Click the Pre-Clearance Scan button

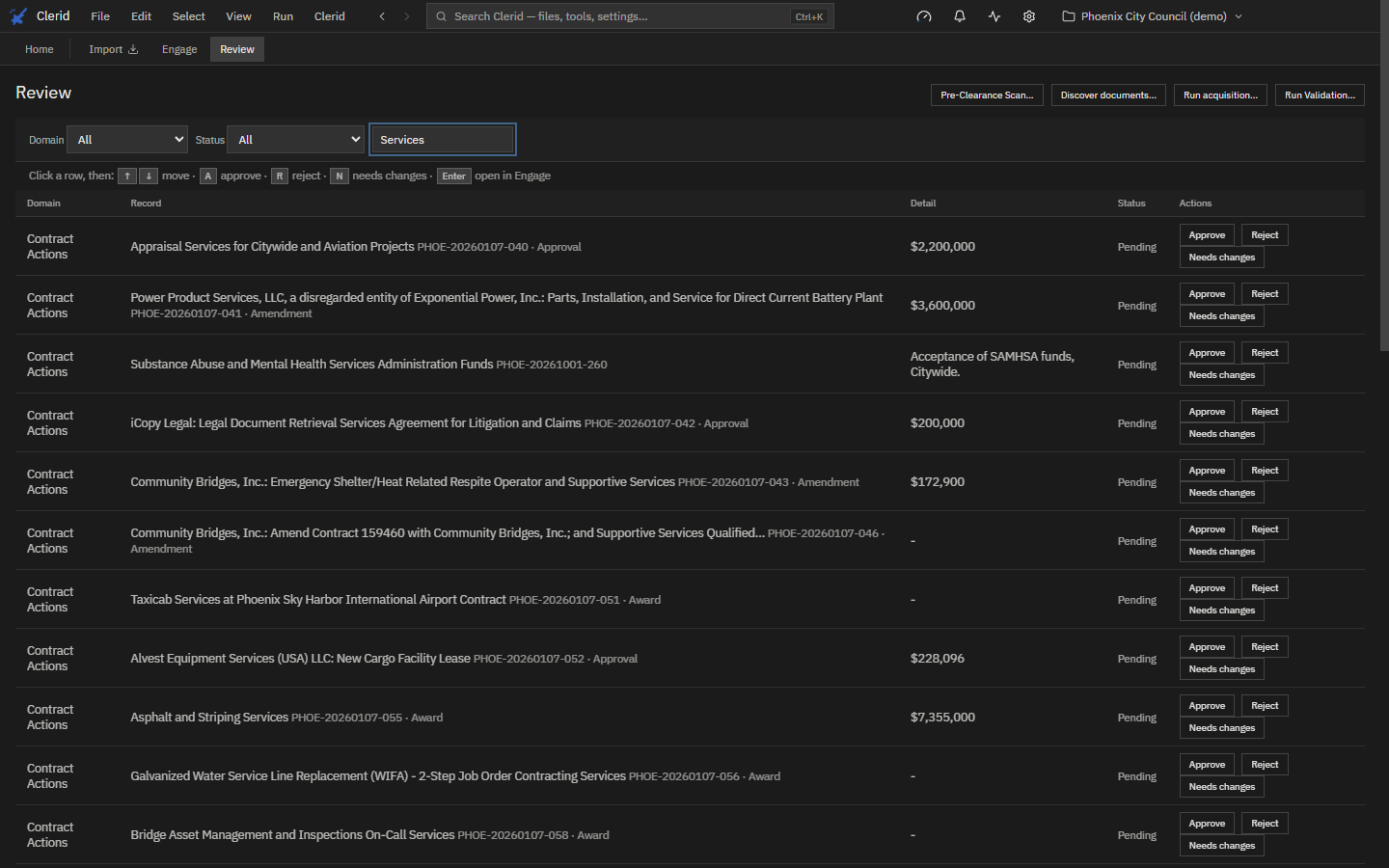click(987, 95)
